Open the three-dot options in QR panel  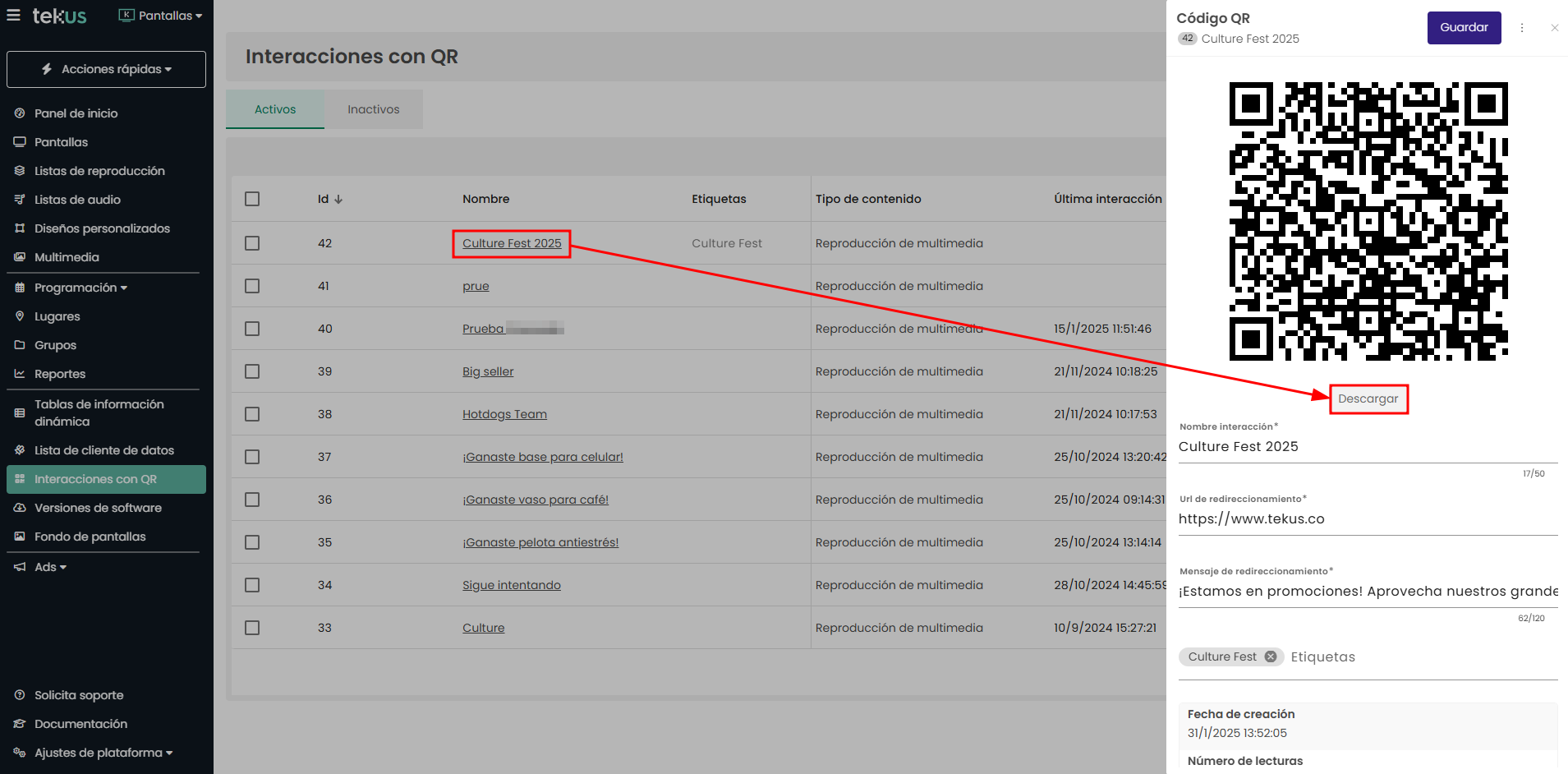pyautogui.click(x=1522, y=28)
